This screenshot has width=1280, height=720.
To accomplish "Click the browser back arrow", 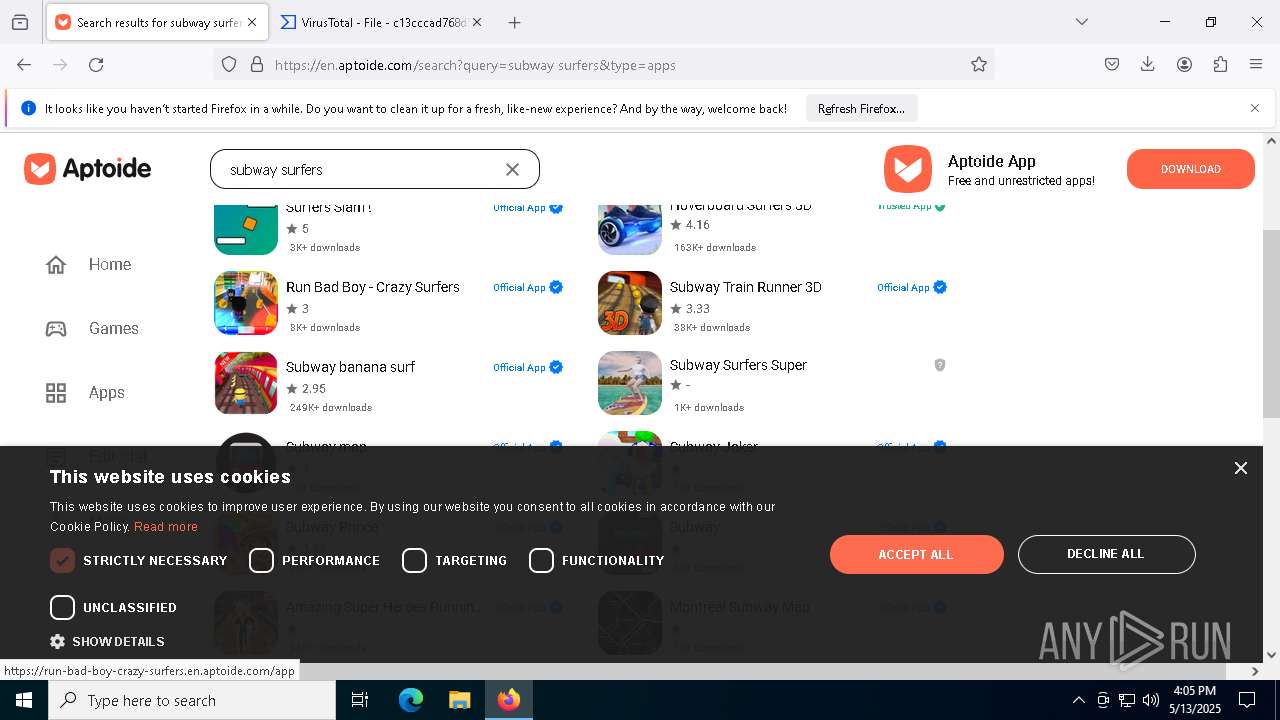I will coord(24,64).
